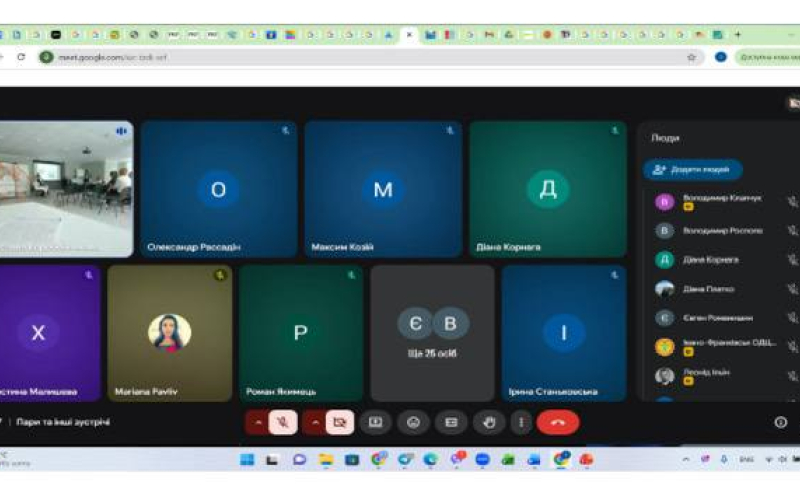
Task: Unmute the microphone in the call toolbar
Action: tap(283, 422)
